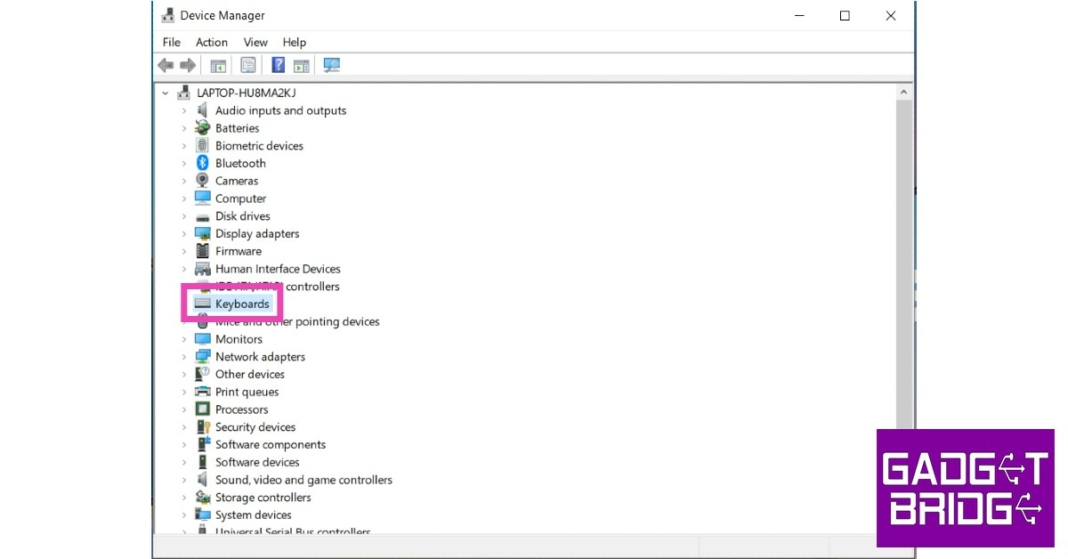Expand Audio inputs and outputs category
1068x559 pixels.
[184, 110]
